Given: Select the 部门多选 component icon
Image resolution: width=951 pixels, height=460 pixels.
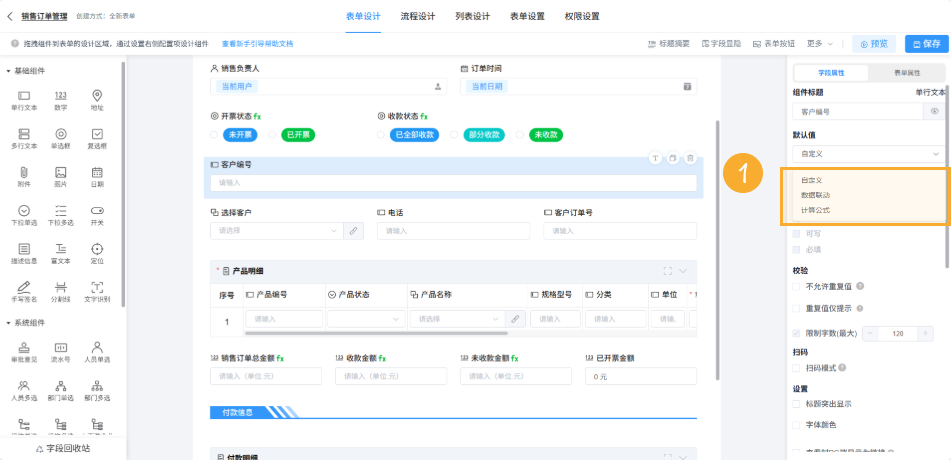Looking at the screenshot, I should click(96, 385).
